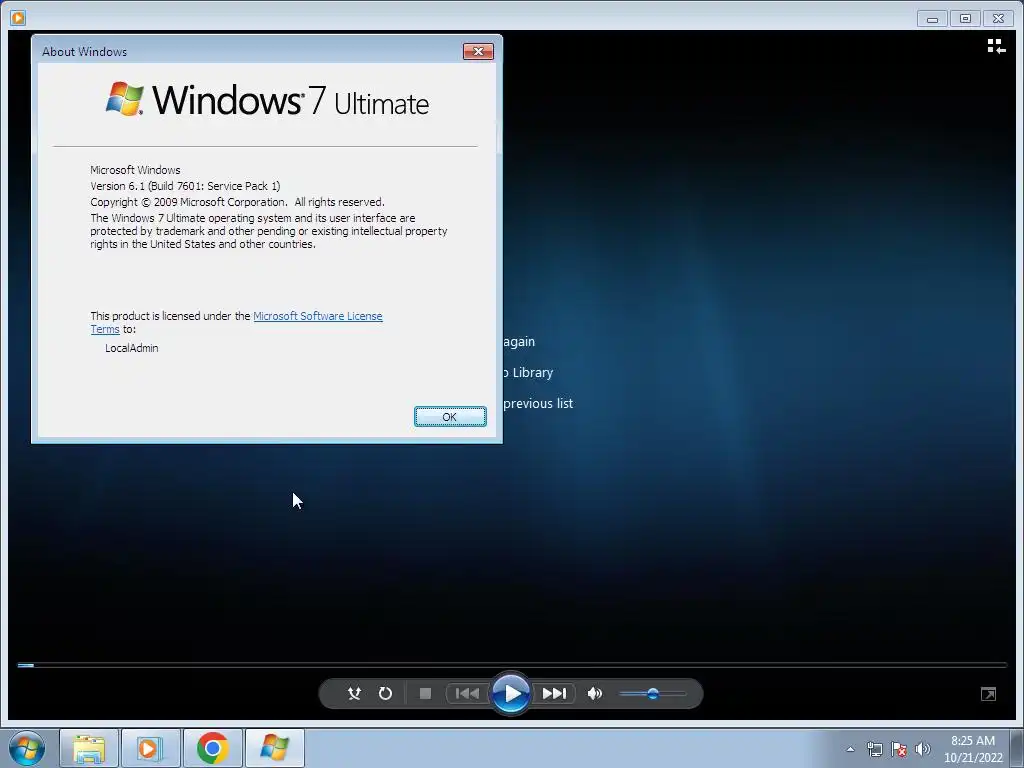Adjust the Media Player volume slider

coord(652,694)
